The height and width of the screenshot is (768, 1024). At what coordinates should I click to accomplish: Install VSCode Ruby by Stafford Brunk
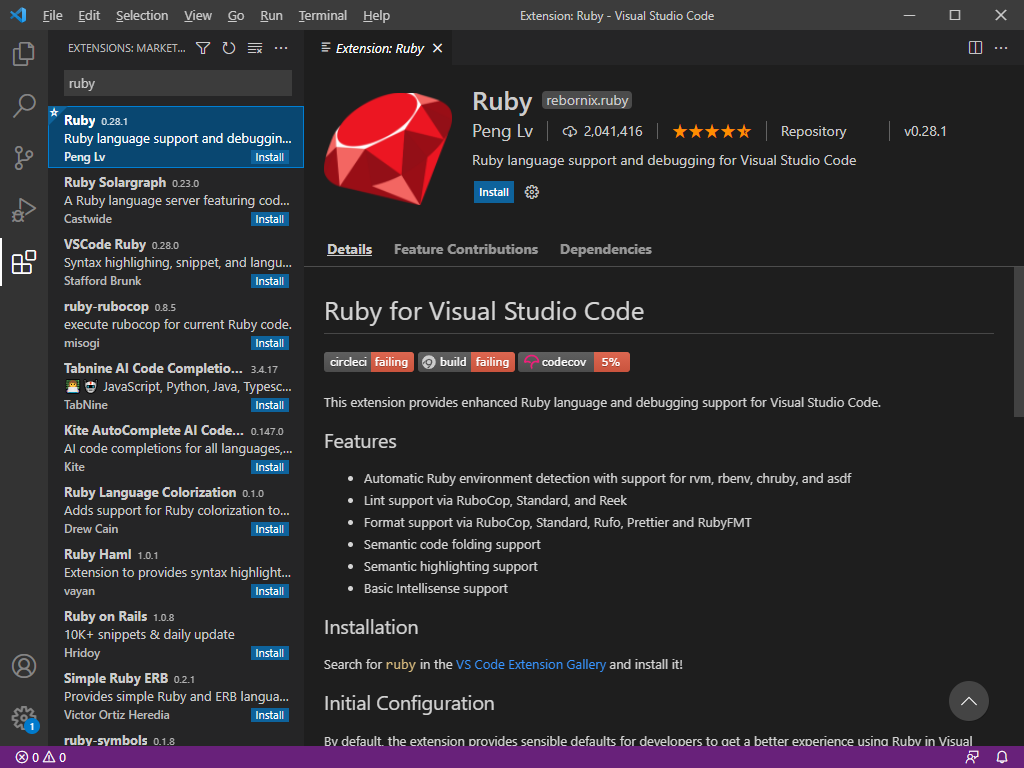(x=270, y=281)
